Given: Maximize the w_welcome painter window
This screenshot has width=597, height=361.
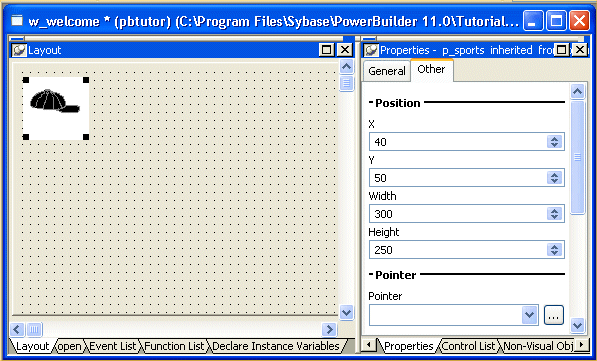Looking at the screenshot, I should 556,21.
